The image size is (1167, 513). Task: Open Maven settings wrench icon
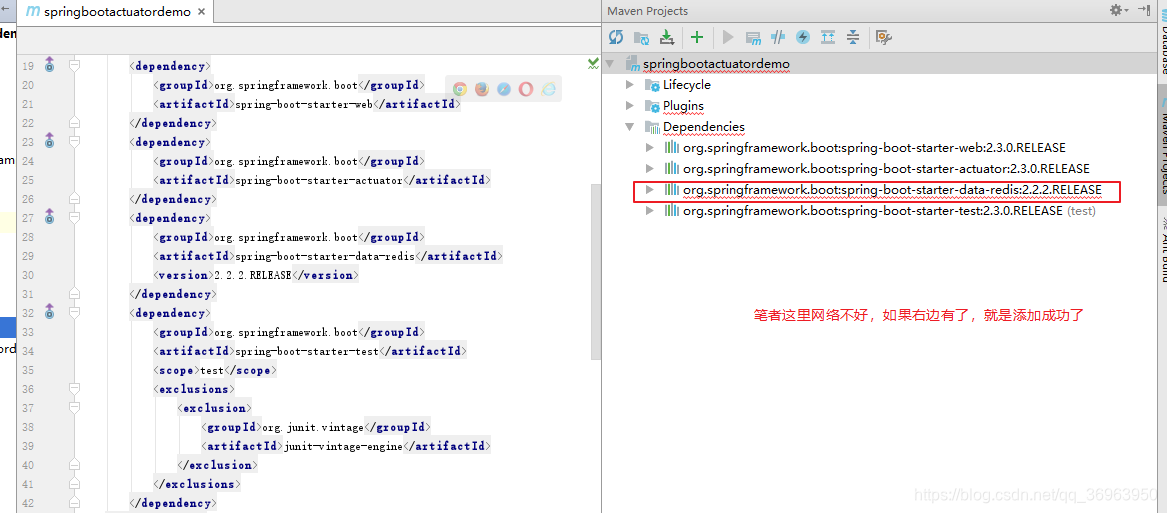(x=884, y=37)
